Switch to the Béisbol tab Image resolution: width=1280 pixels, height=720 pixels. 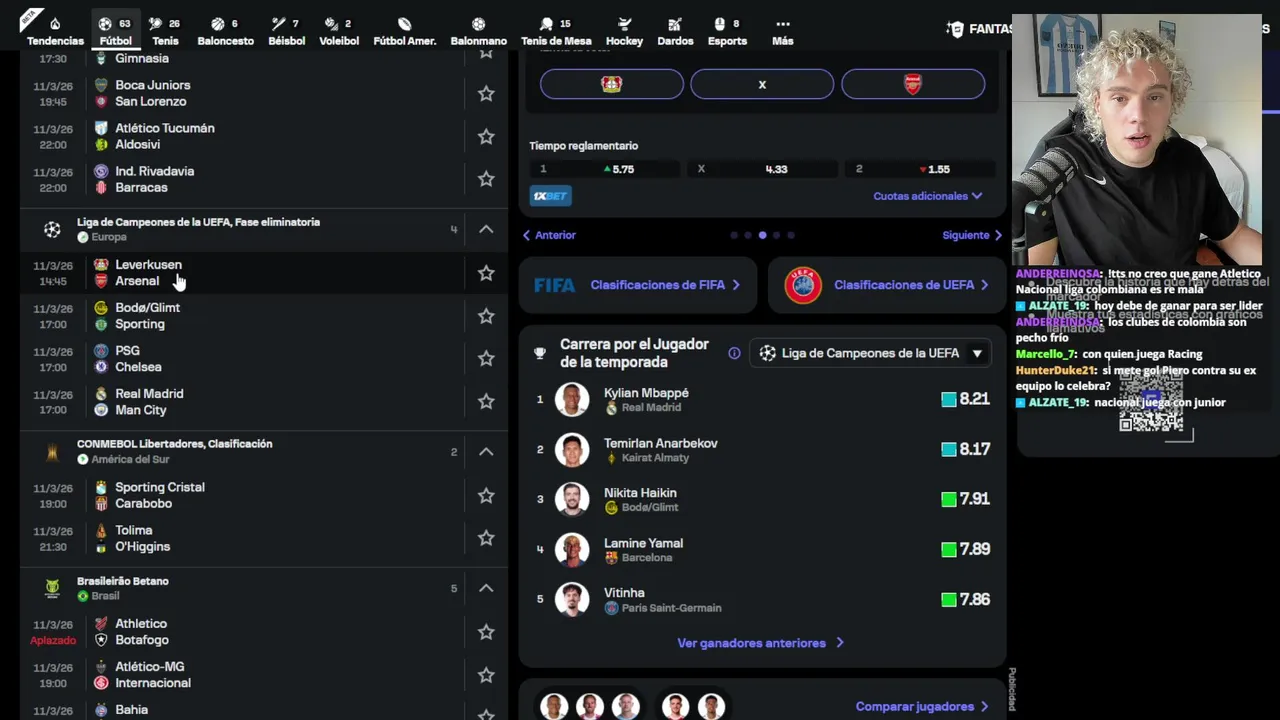click(x=287, y=30)
